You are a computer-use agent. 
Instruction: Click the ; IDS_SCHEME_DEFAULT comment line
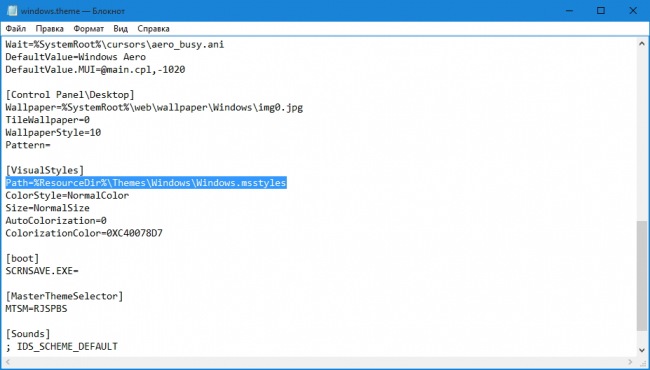click(62, 346)
